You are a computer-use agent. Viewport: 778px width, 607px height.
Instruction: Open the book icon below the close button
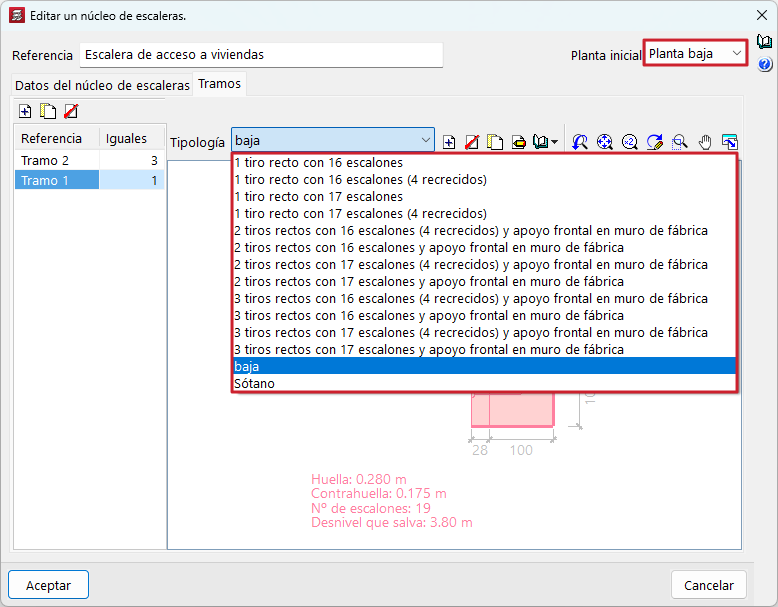click(x=765, y=42)
